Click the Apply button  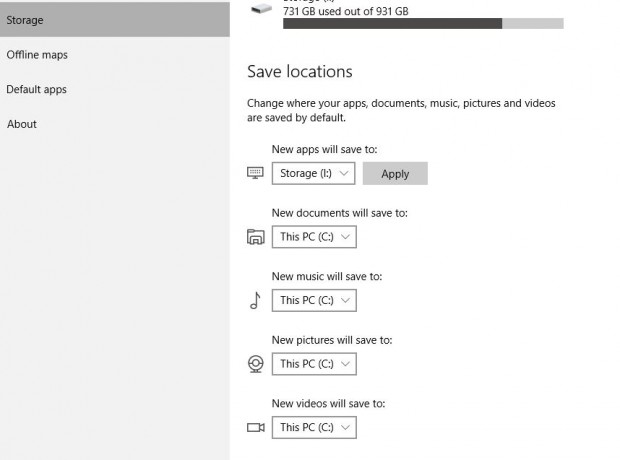tap(395, 173)
